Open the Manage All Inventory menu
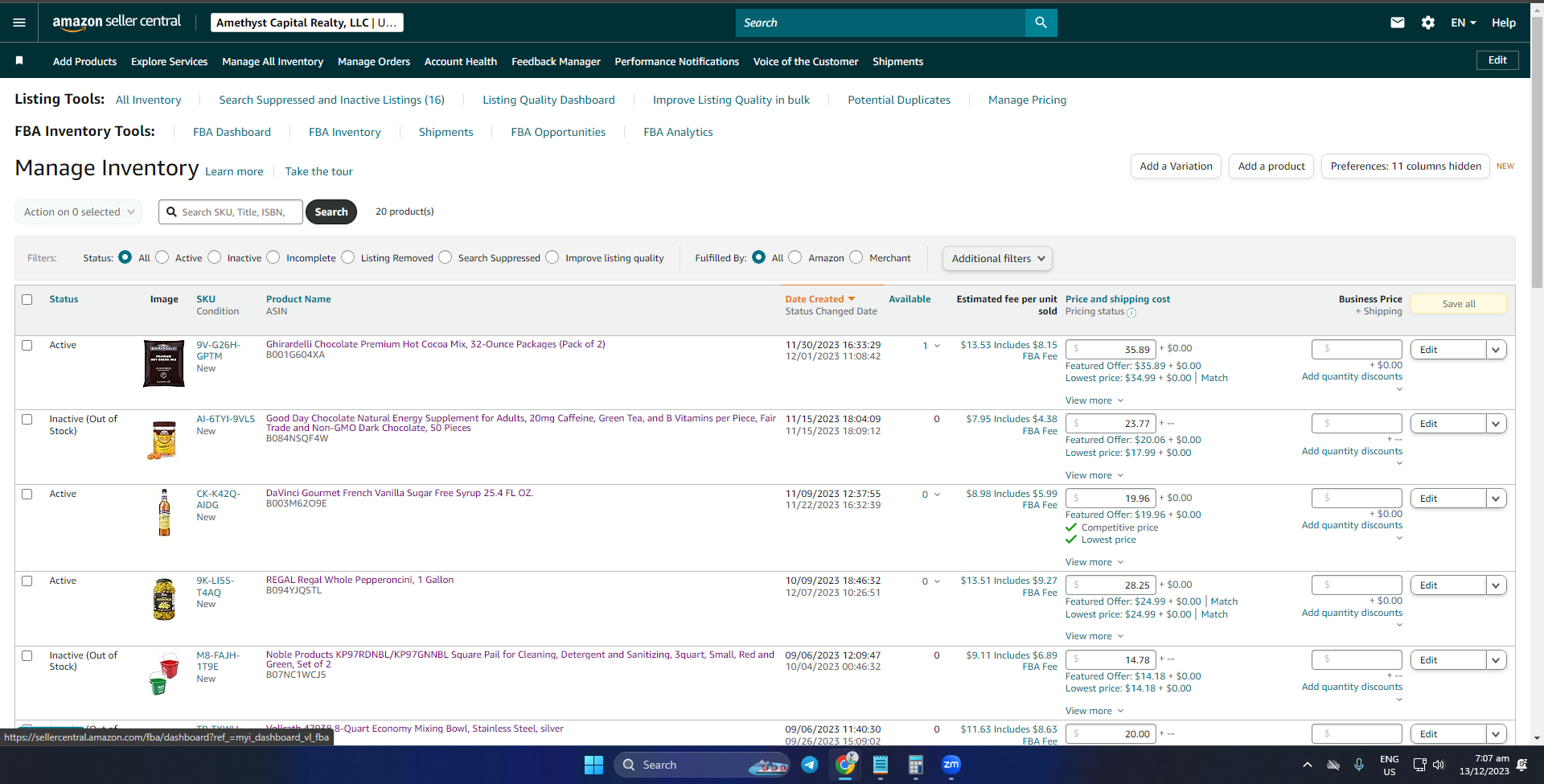Image resolution: width=1544 pixels, height=784 pixels. [273, 61]
